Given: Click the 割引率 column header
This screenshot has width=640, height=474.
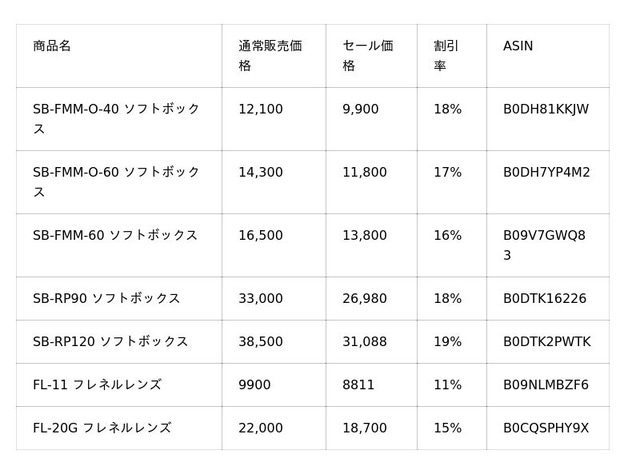Looking at the screenshot, I should pyautogui.click(x=446, y=55).
